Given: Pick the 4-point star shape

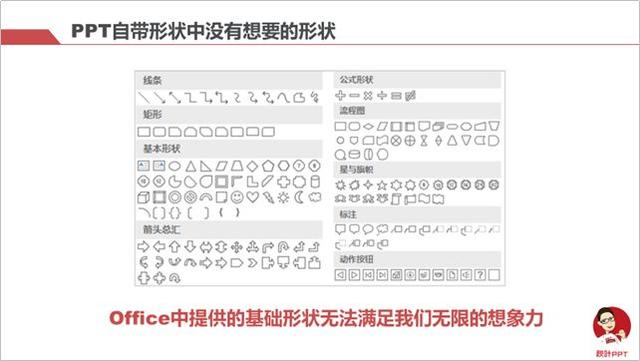Looking at the screenshot, I should tap(368, 185).
